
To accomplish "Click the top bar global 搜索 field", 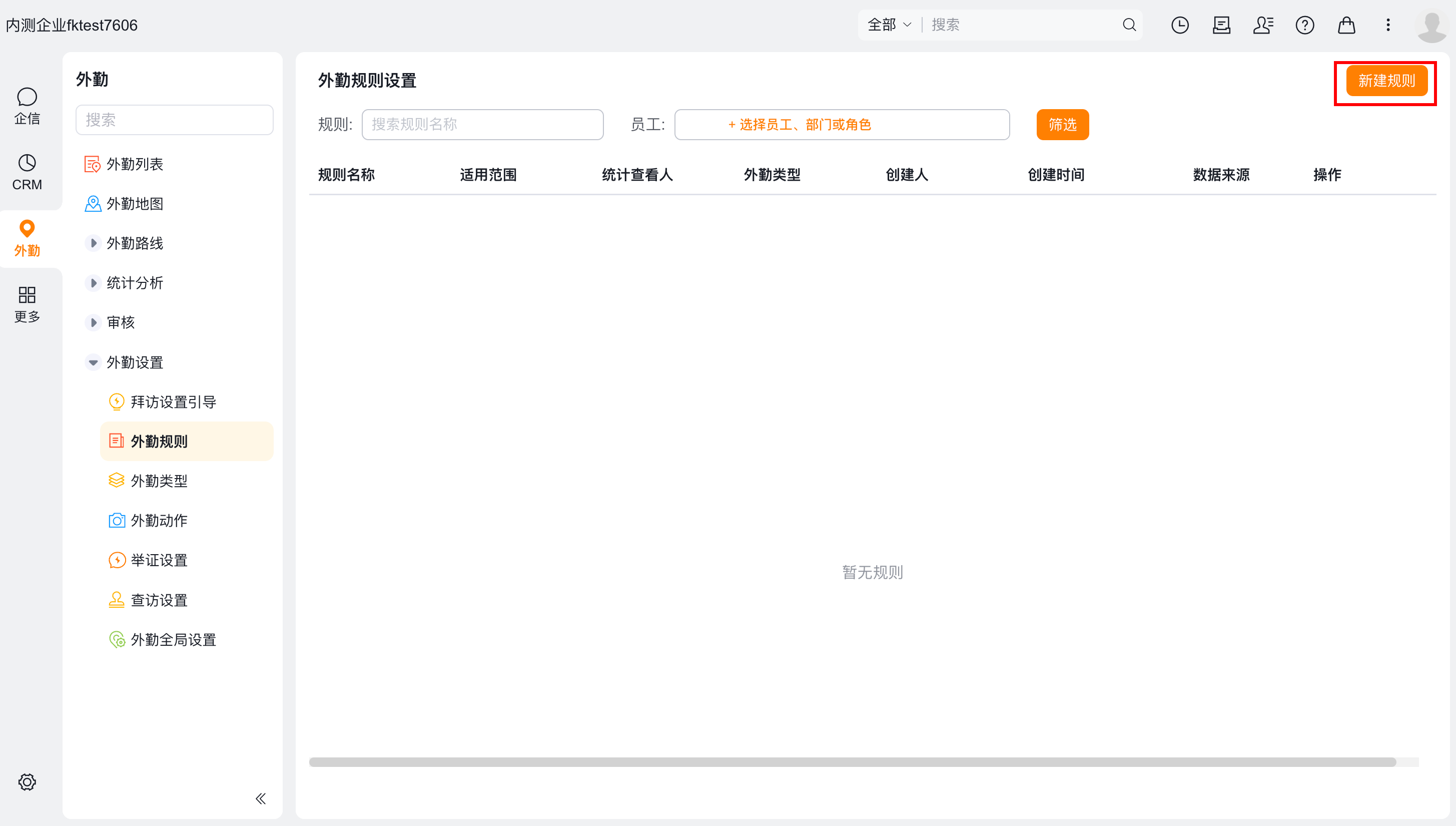I will [1023, 25].
